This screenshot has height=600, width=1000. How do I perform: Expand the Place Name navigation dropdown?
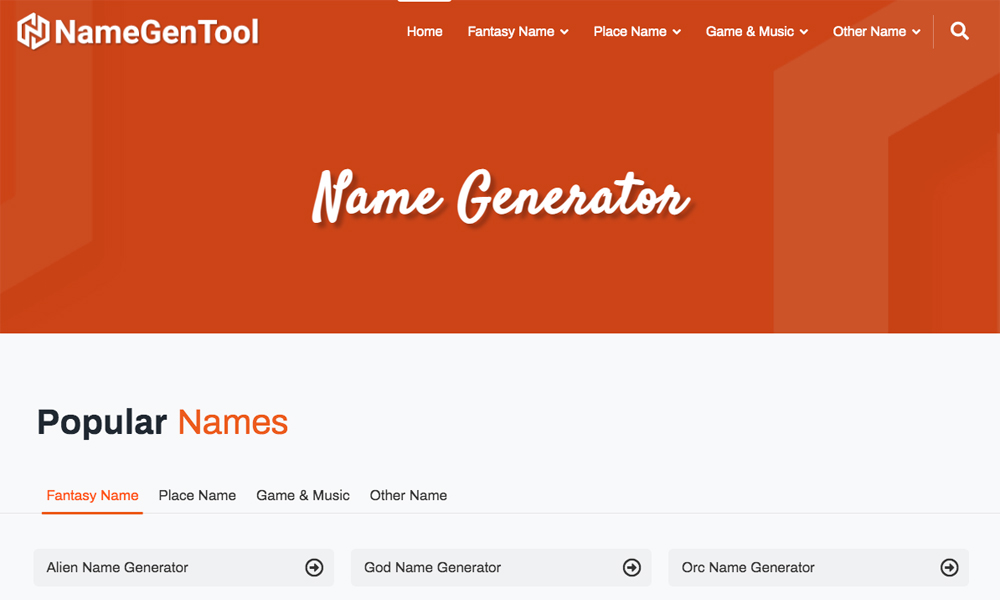[x=636, y=32]
